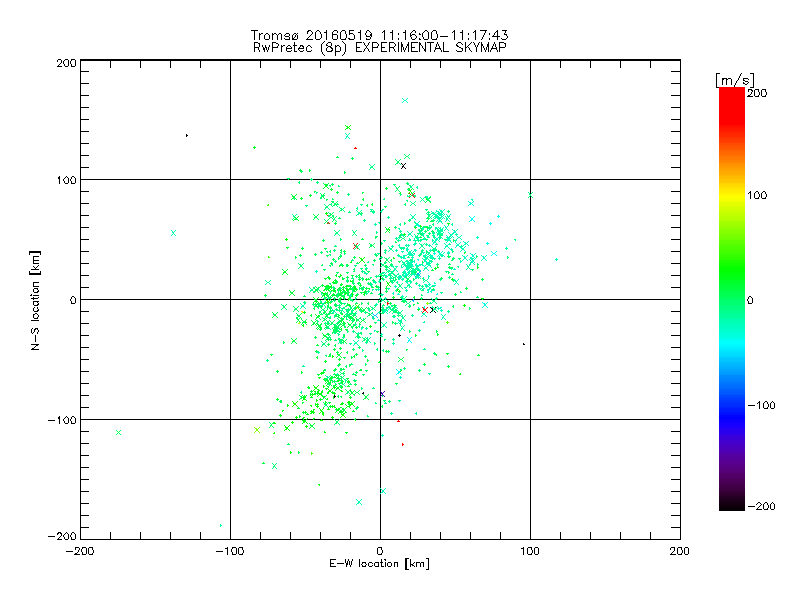This screenshot has width=800, height=600.
Task: Click the title line "Tromsø 20160519 11:16:00-11:17:43"
Action: click(379, 35)
